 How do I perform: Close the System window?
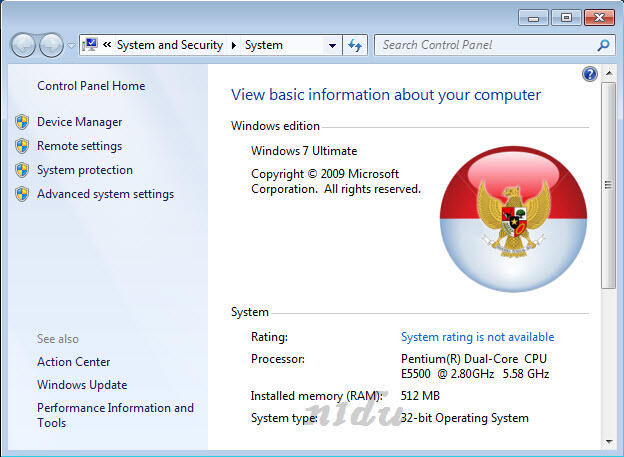[x=600, y=18]
